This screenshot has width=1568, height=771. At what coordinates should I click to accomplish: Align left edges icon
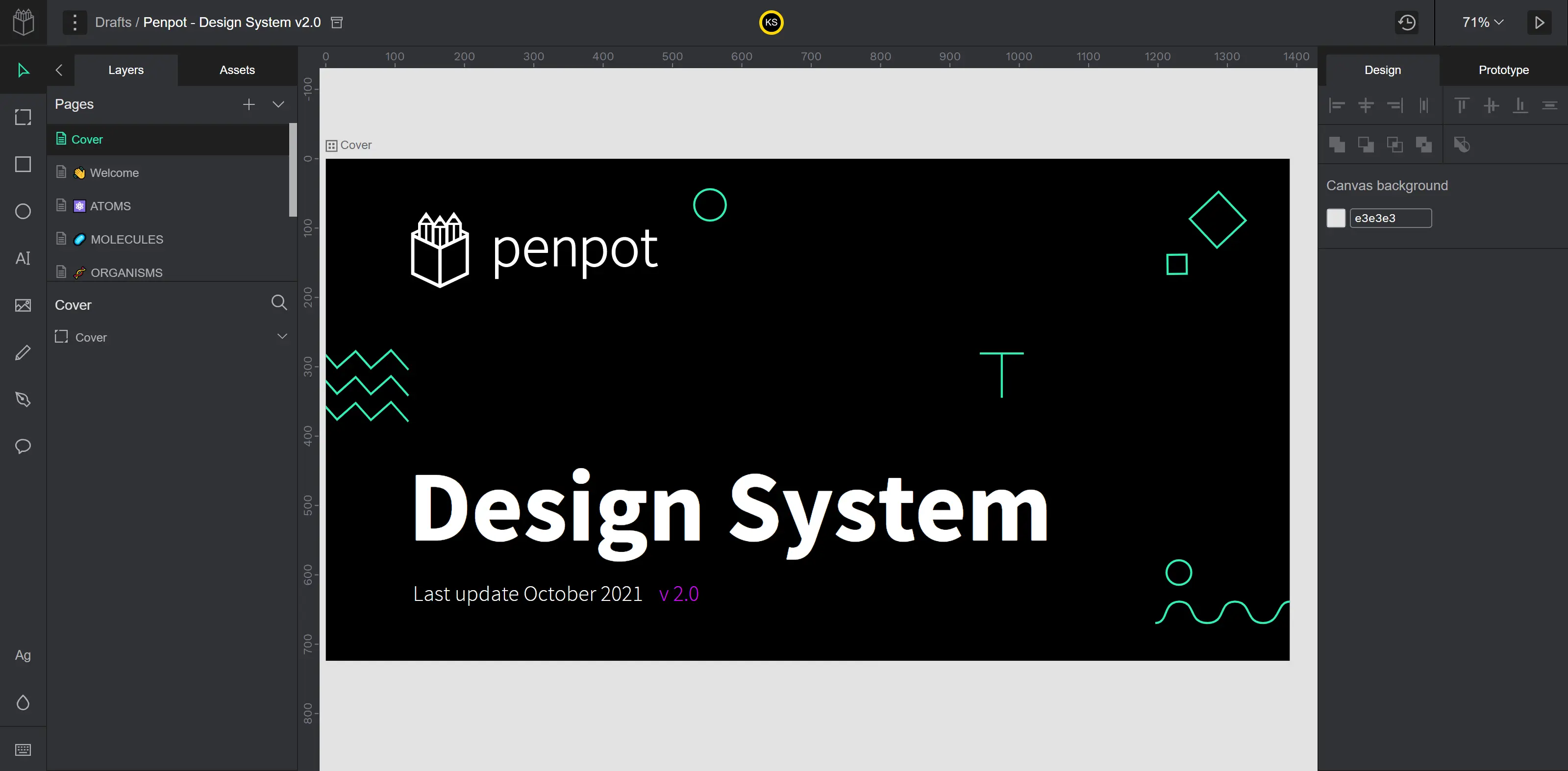click(1337, 105)
